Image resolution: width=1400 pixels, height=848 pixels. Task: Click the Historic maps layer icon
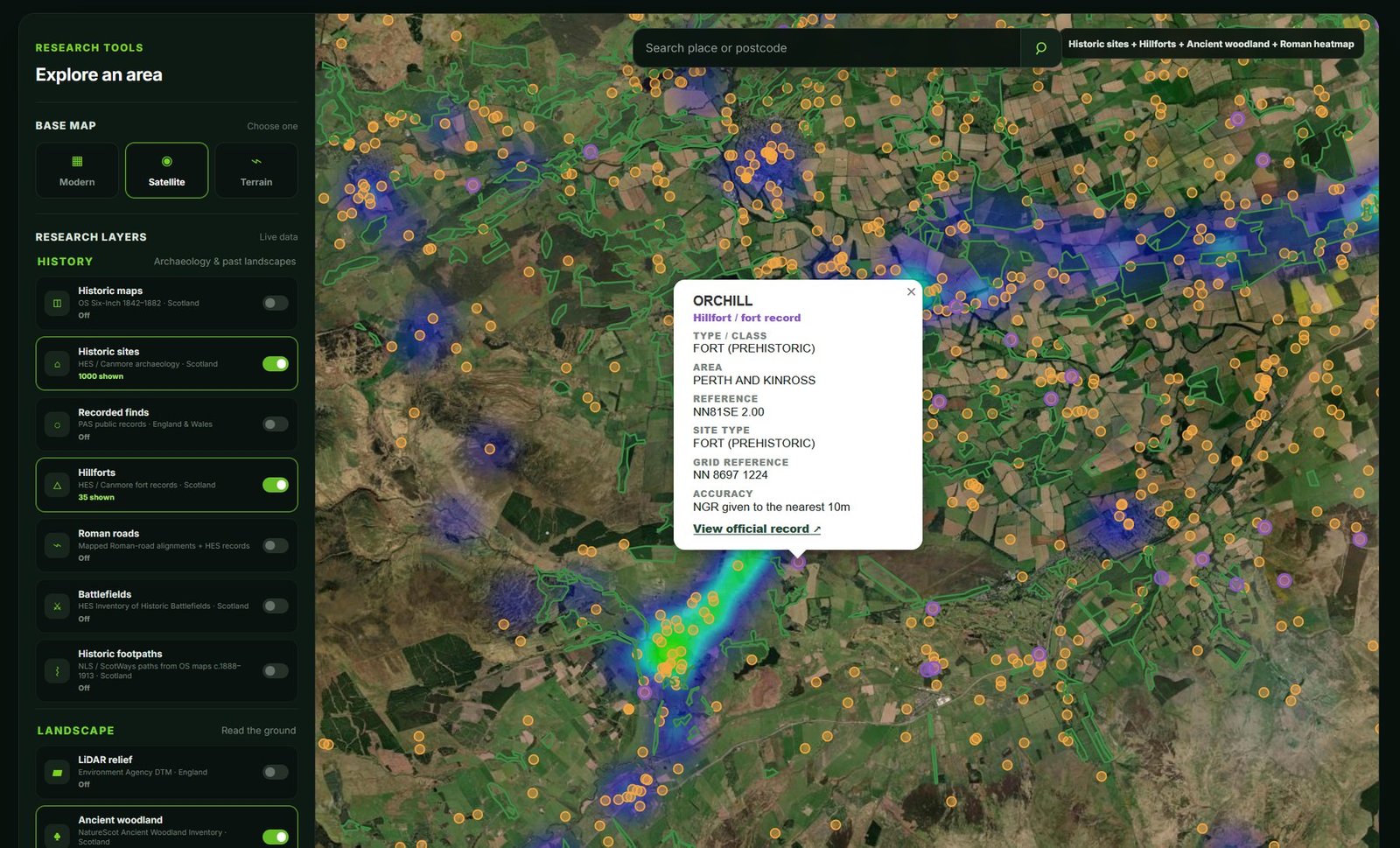tap(58, 304)
